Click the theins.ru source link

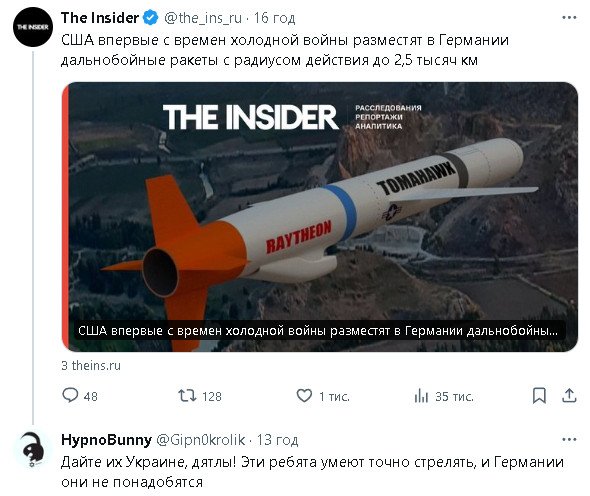pos(91,365)
